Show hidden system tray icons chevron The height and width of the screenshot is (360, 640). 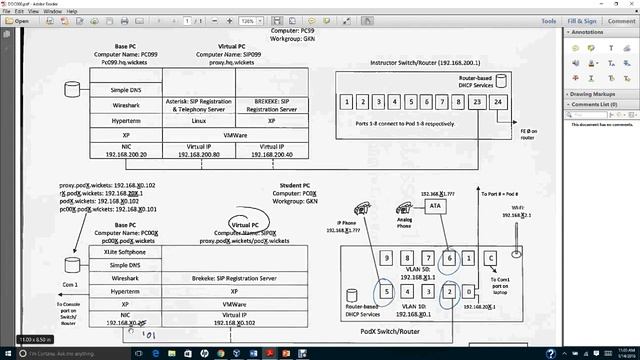[x=564, y=353]
